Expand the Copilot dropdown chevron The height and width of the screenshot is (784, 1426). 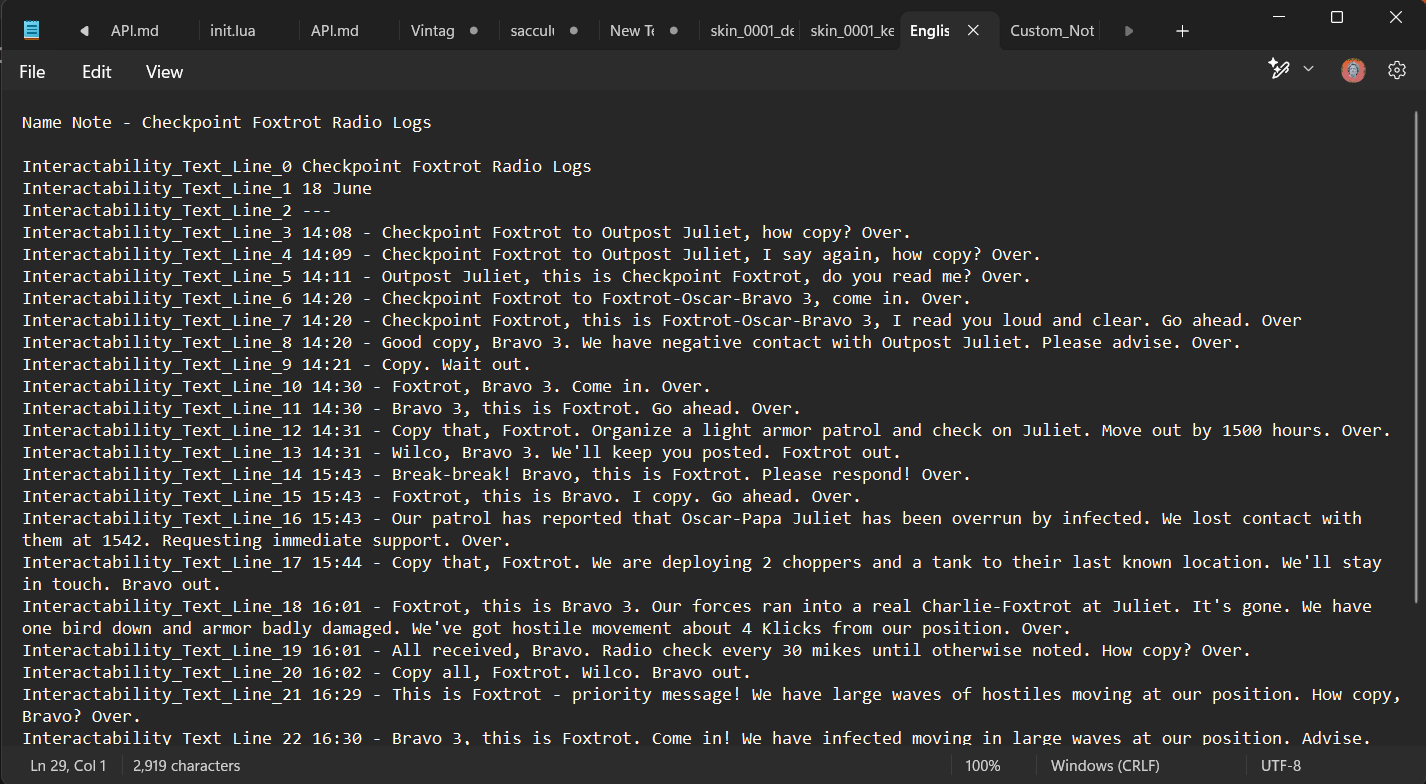click(x=1308, y=70)
